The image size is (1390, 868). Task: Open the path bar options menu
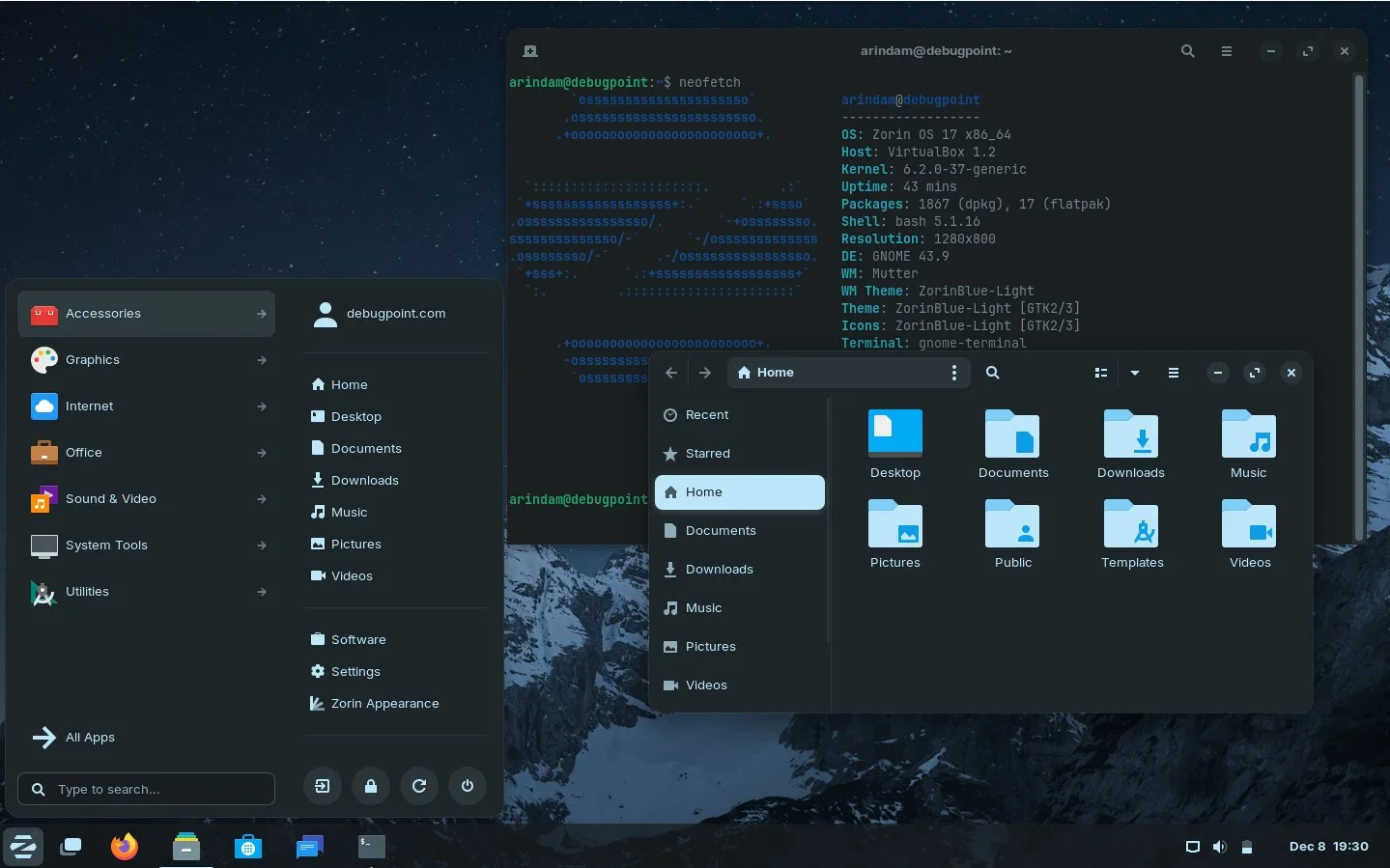953,373
